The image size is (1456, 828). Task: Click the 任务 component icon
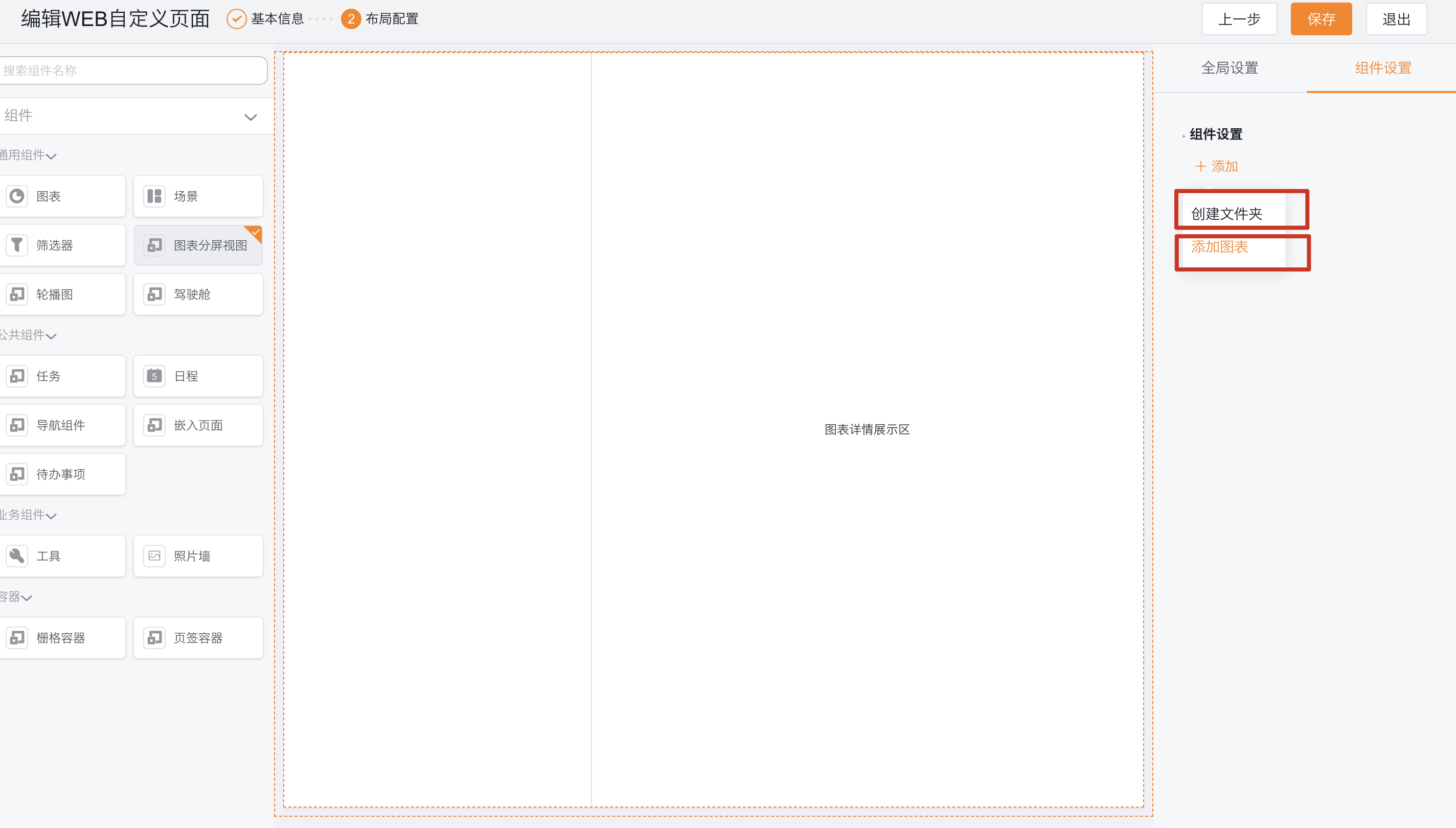coord(17,376)
